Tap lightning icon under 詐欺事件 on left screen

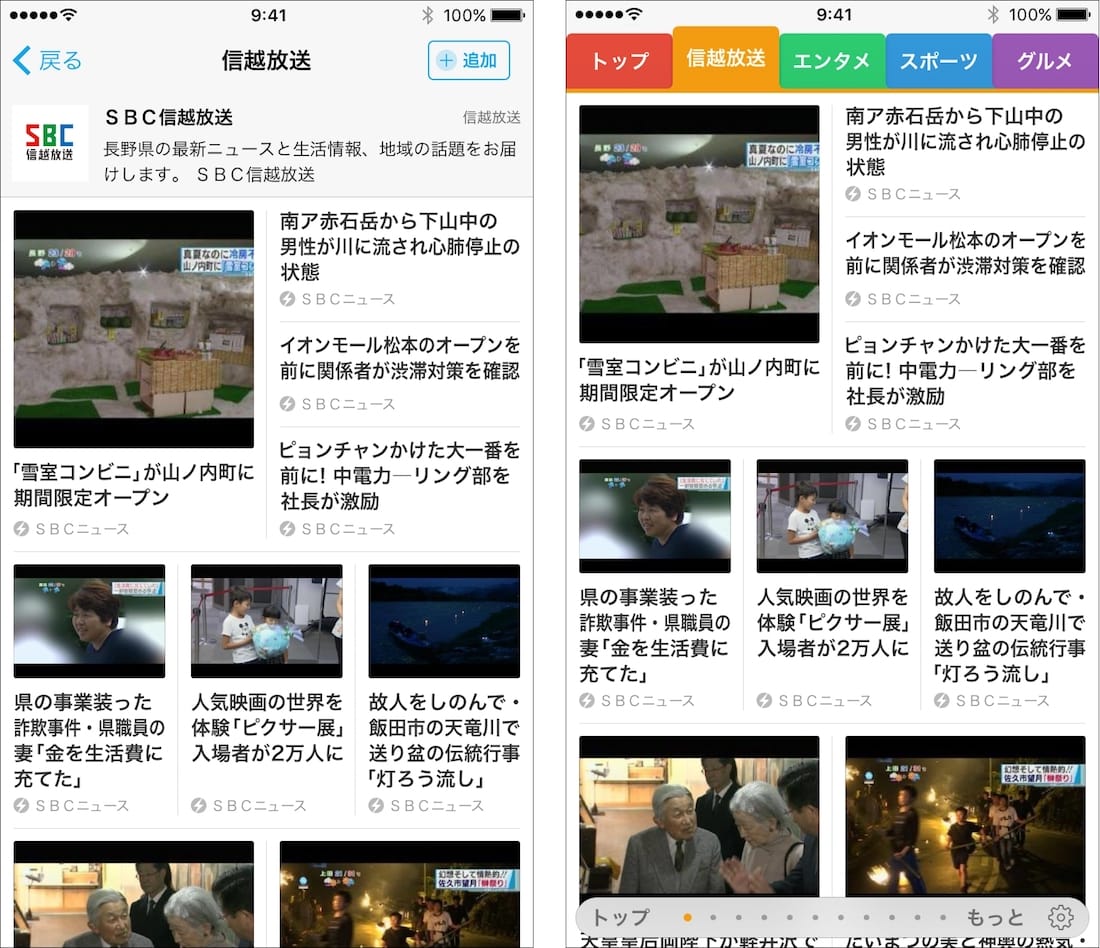(21, 806)
